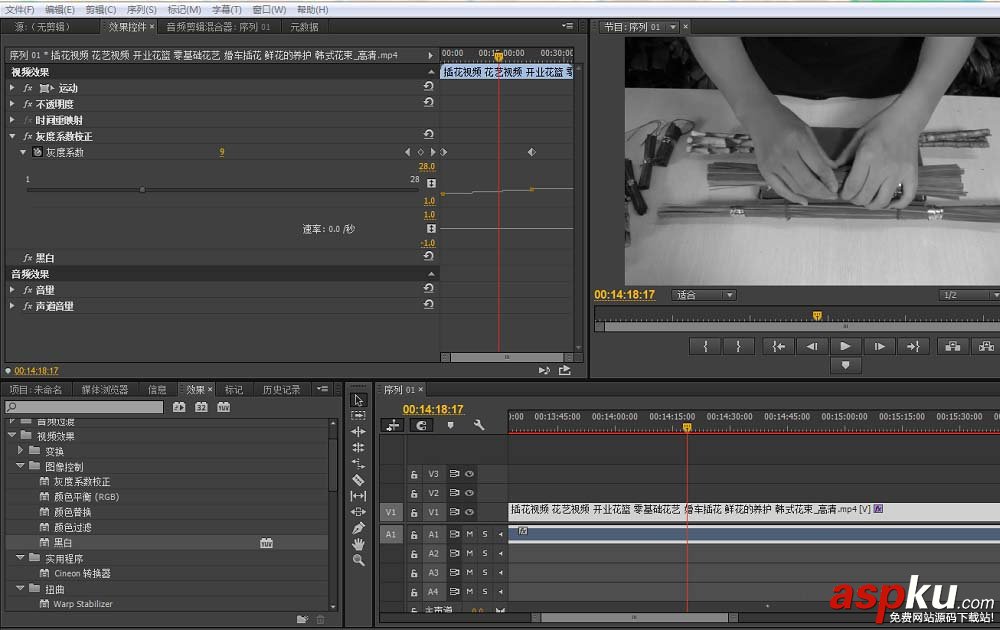The width and height of the screenshot is (1000, 630).
Task: Choose the Hand tool
Action: tap(358, 544)
